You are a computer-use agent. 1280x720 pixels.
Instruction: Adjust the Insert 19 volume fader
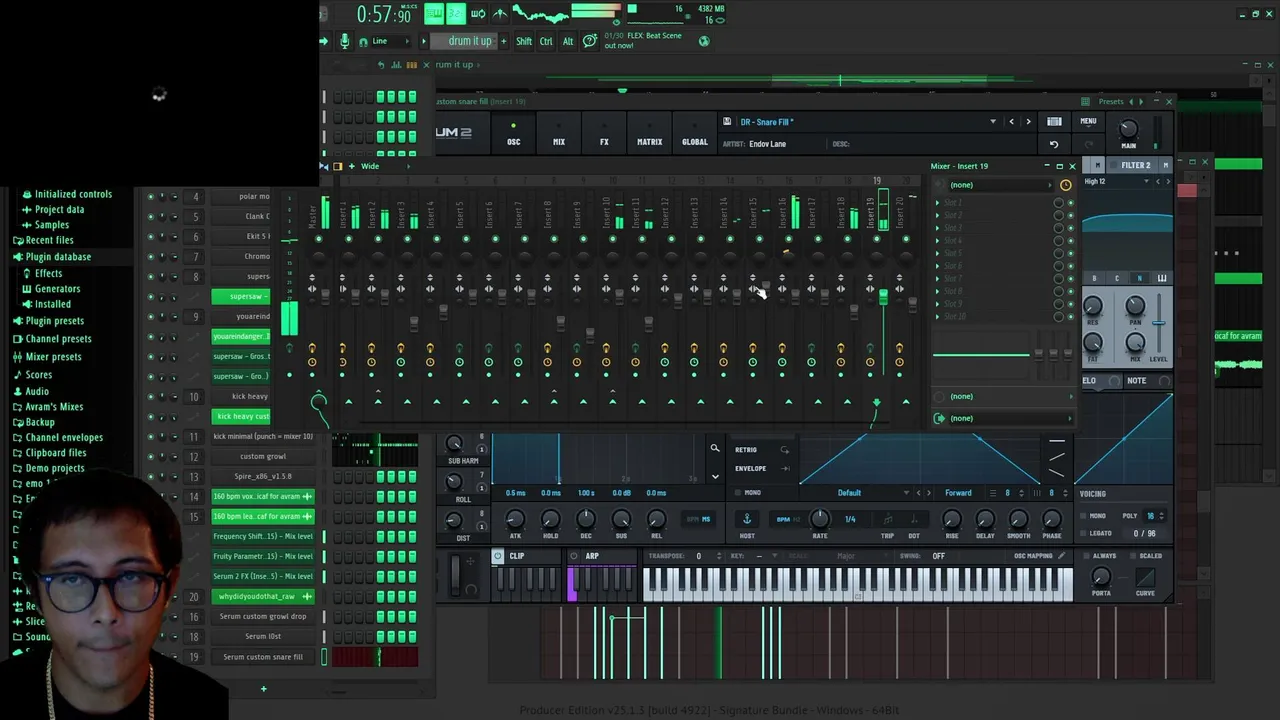883,296
